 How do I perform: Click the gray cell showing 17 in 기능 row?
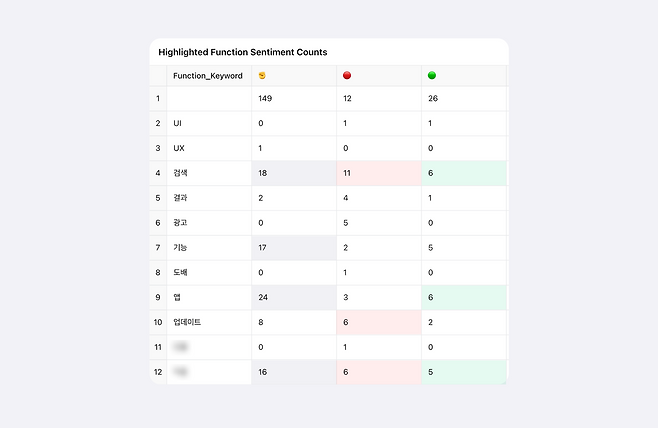click(293, 248)
